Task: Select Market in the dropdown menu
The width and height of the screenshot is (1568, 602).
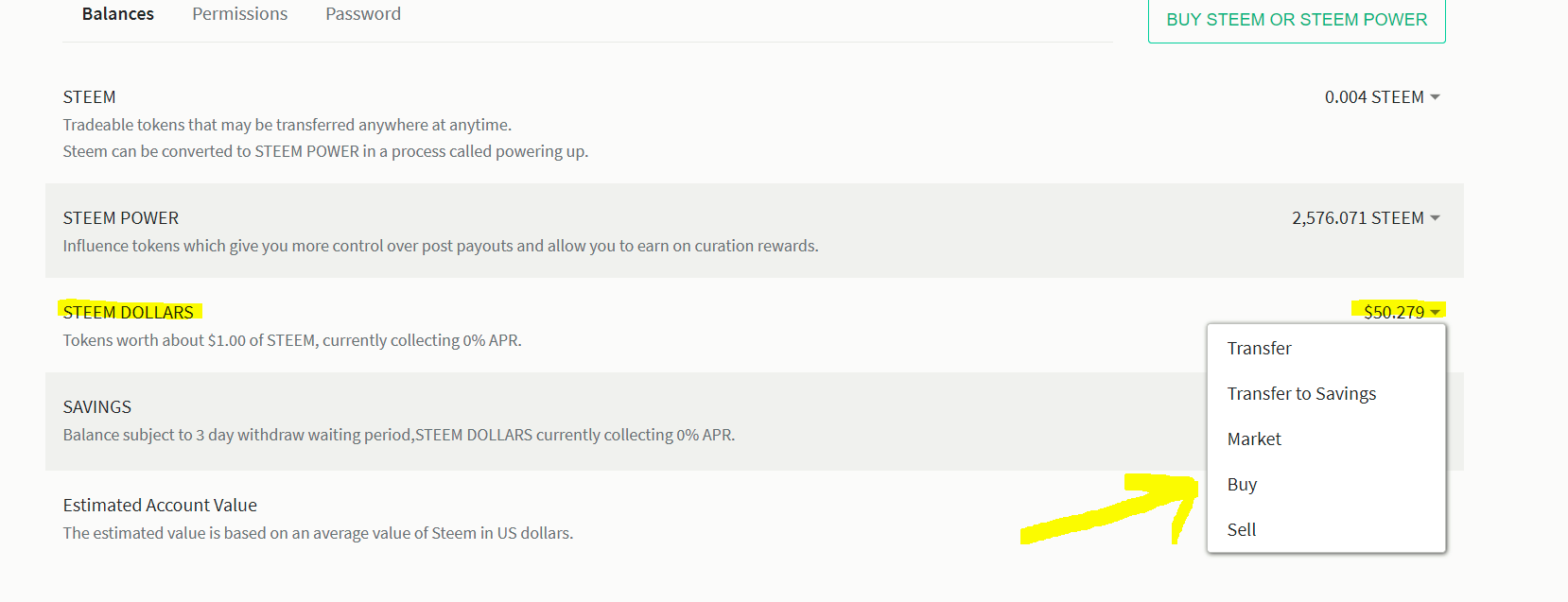Action: pyautogui.click(x=1326, y=439)
